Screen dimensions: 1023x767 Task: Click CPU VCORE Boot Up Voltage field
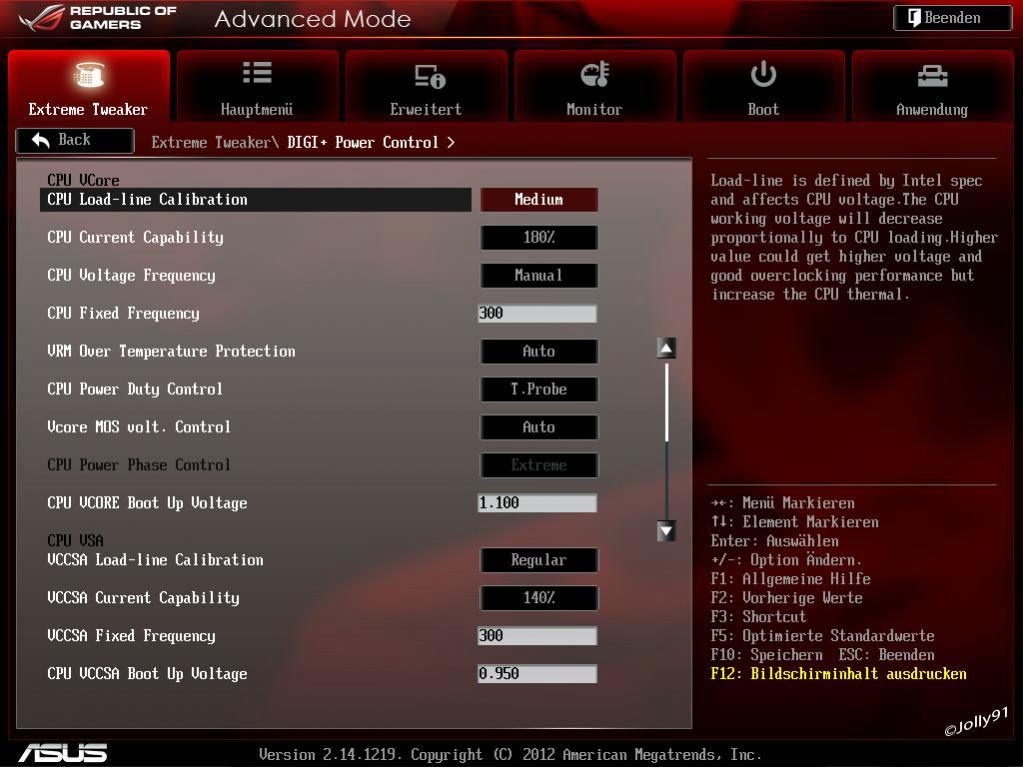pyautogui.click(x=537, y=503)
